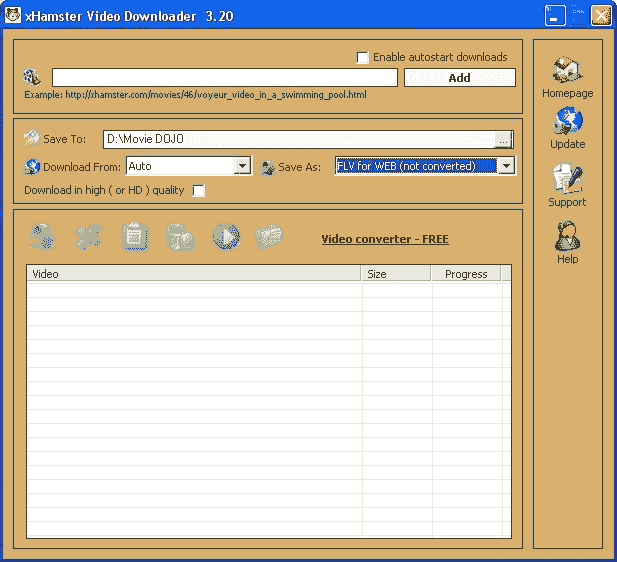Tick the high or HD quality checkbox
Image resolution: width=617 pixels, height=562 pixels.
pyautogui.click(x=199, y=190)
